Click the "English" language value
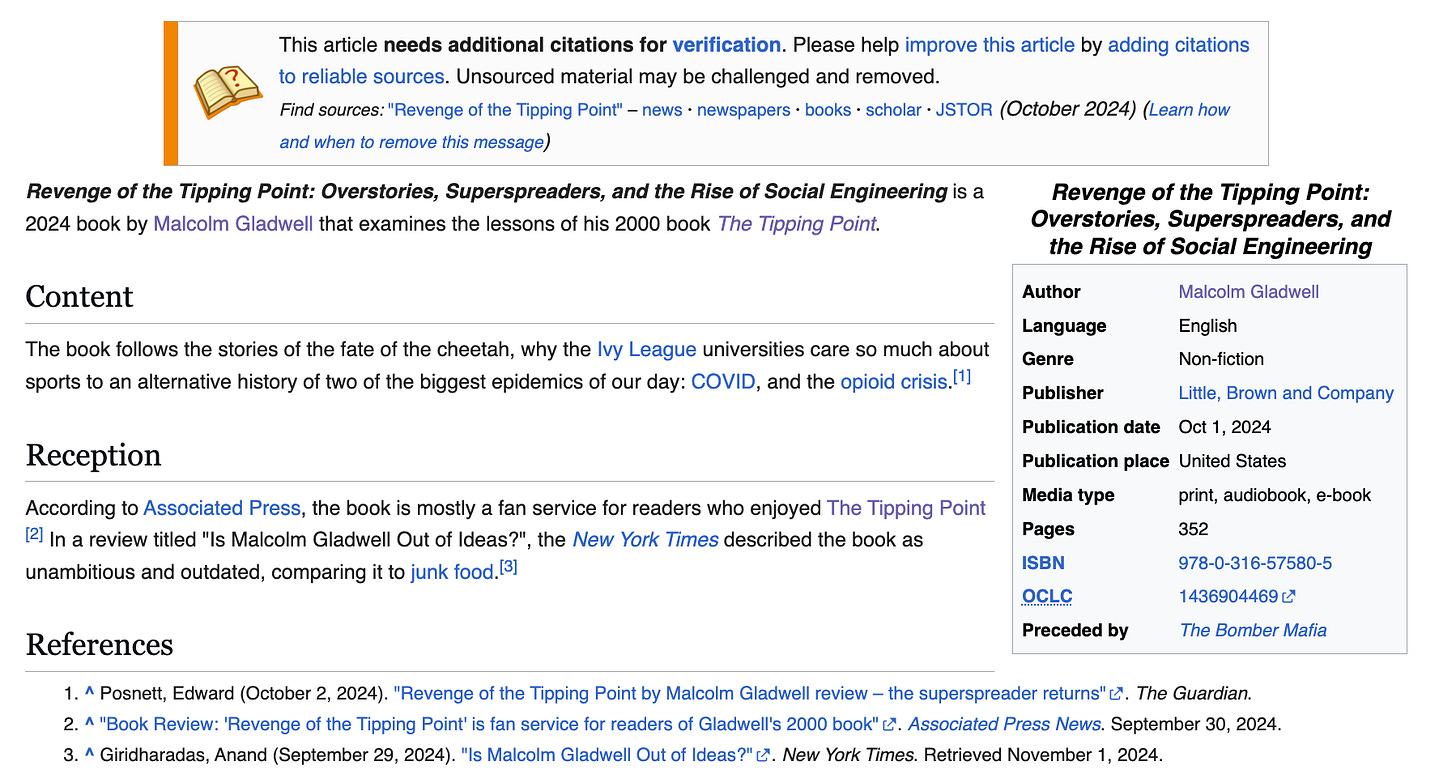Viewport: 1456px width, 782px height. point(1208,326)
